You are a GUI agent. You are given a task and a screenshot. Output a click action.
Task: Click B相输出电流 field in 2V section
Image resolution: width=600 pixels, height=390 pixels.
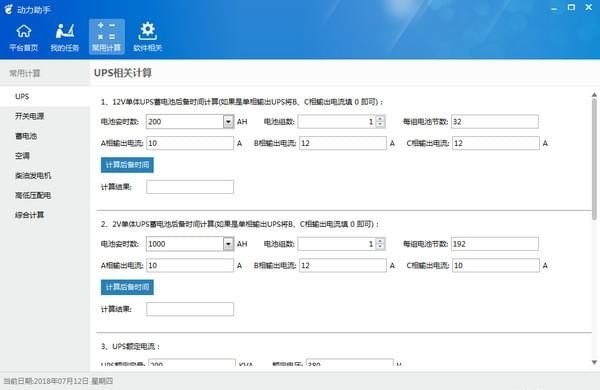click(343, 265)
